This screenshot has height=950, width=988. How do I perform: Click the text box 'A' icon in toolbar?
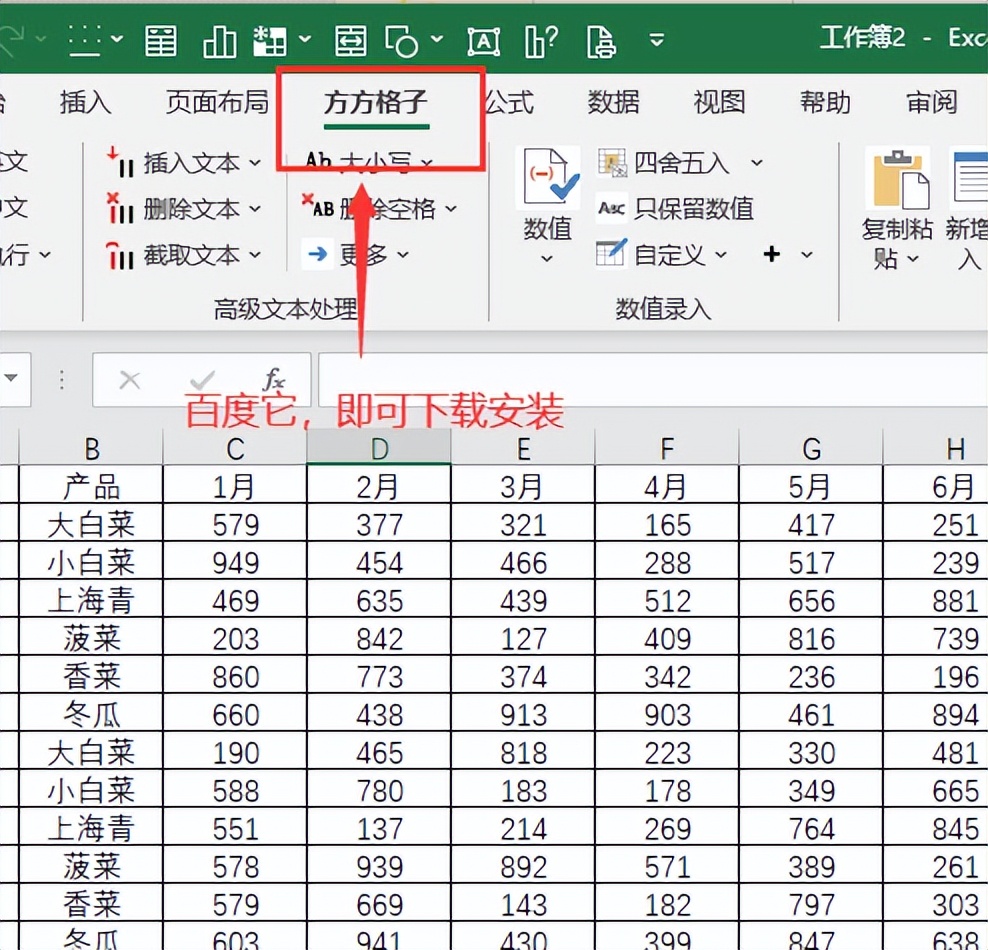[x=483, y=42]
